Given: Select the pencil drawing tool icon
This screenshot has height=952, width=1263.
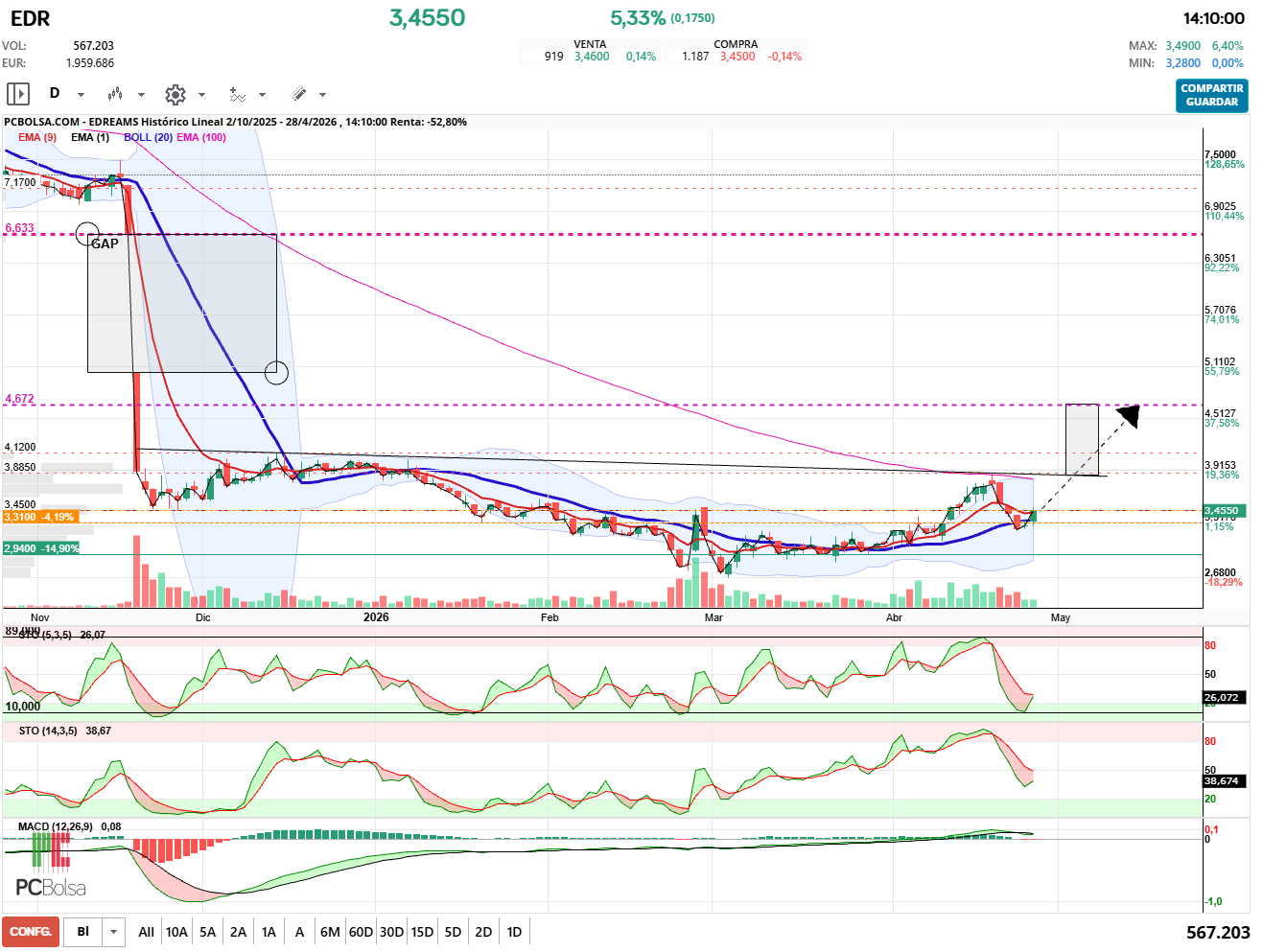Looking at the screenshot, I should [x=298, y=94].
